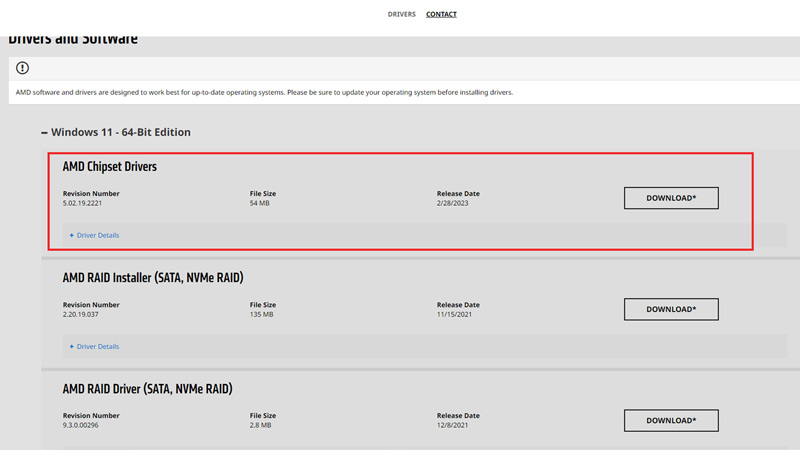Select revision number 2.20.19.037
This screenshot has height=450, width=800.
(81, 314)
